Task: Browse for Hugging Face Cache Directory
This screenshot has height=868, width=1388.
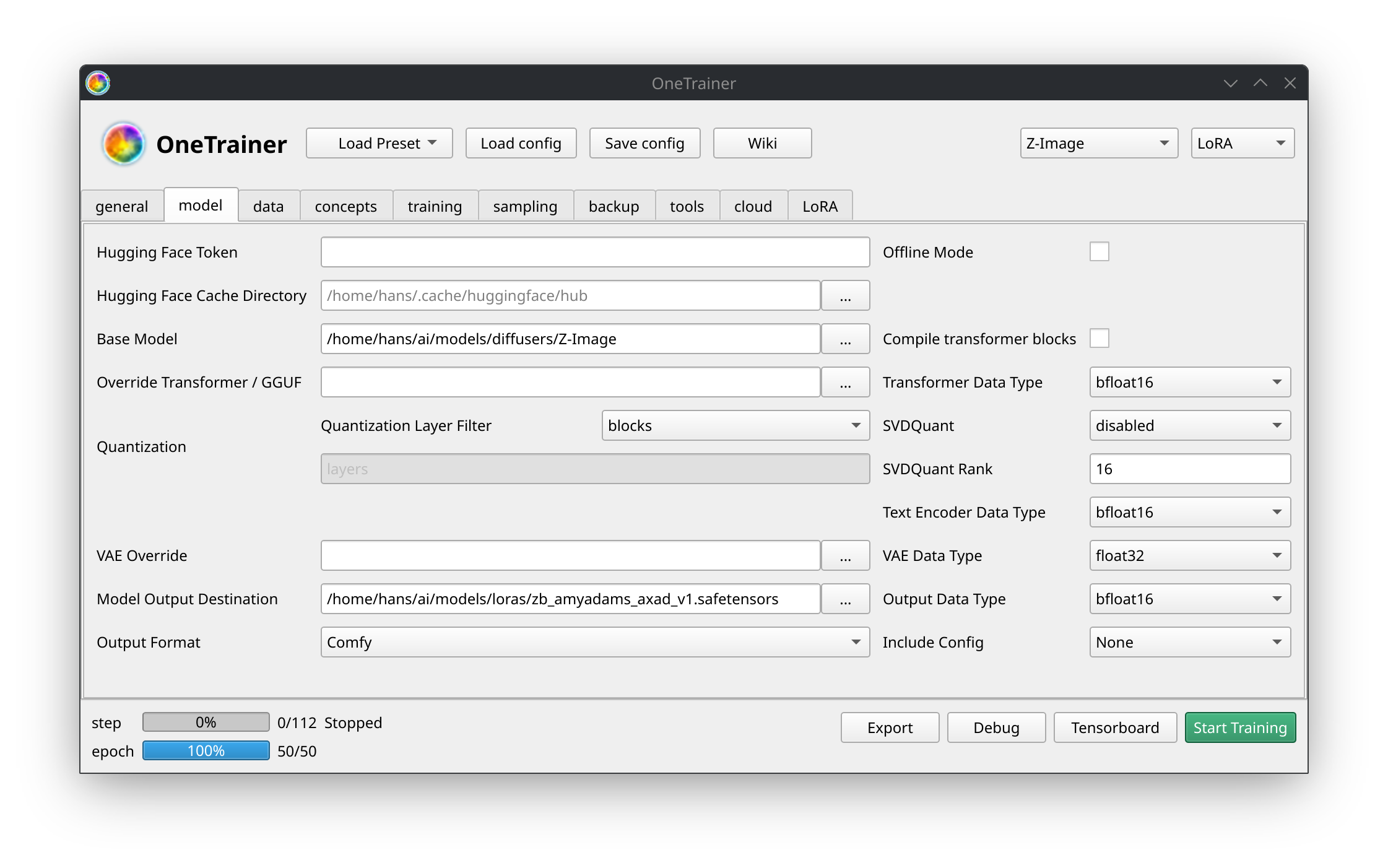Action: [x=845, y=295]
